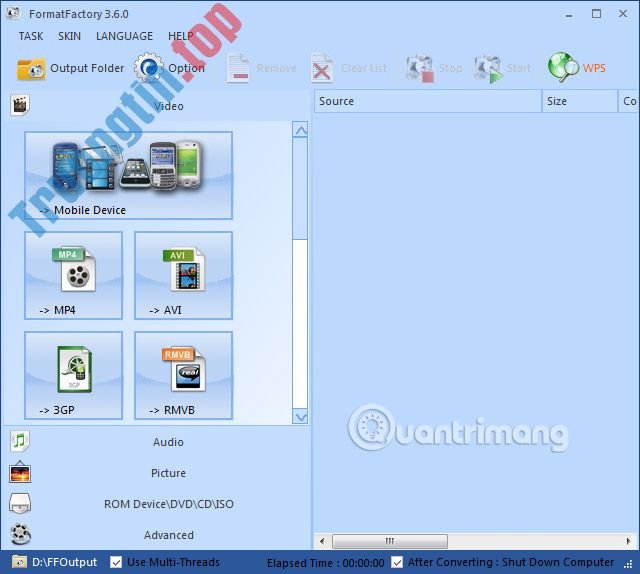This screenshot has width=640, height=574.
Task: Click the resize grip in status bar
Action: pos(629,564)
